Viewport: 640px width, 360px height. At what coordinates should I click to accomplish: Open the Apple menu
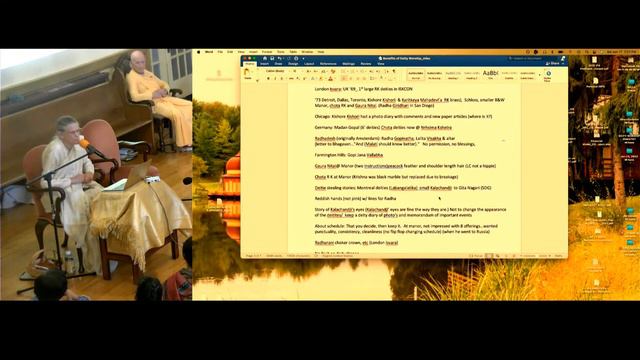(199, 52)
